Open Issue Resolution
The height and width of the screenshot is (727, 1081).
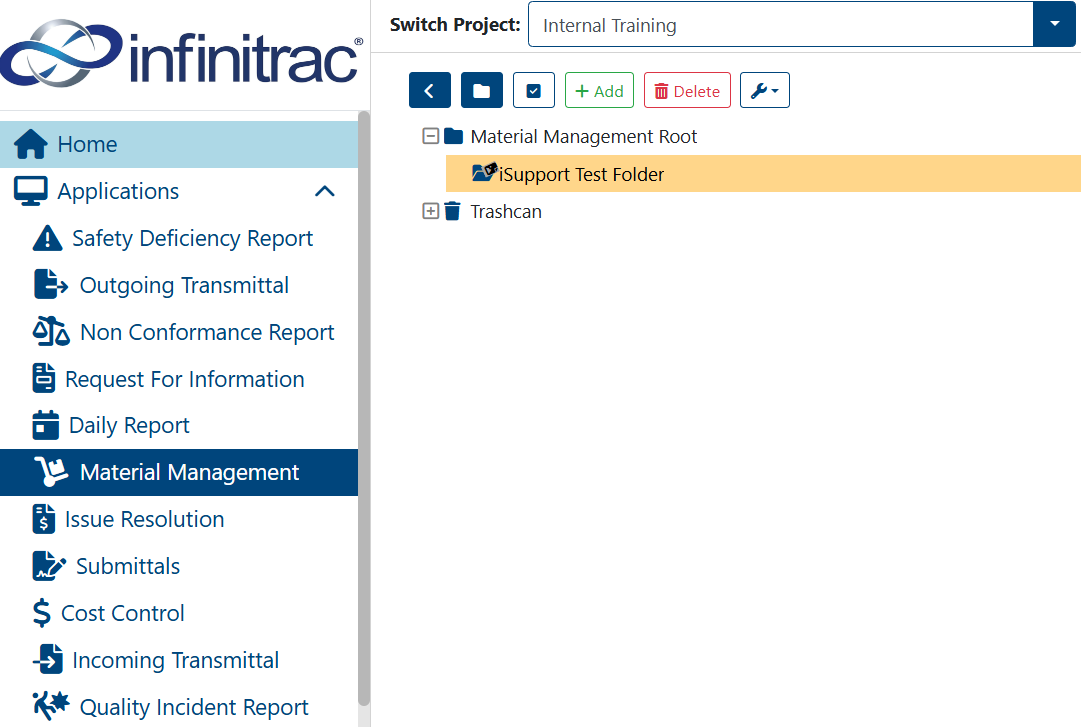click(x=144, y=520)
